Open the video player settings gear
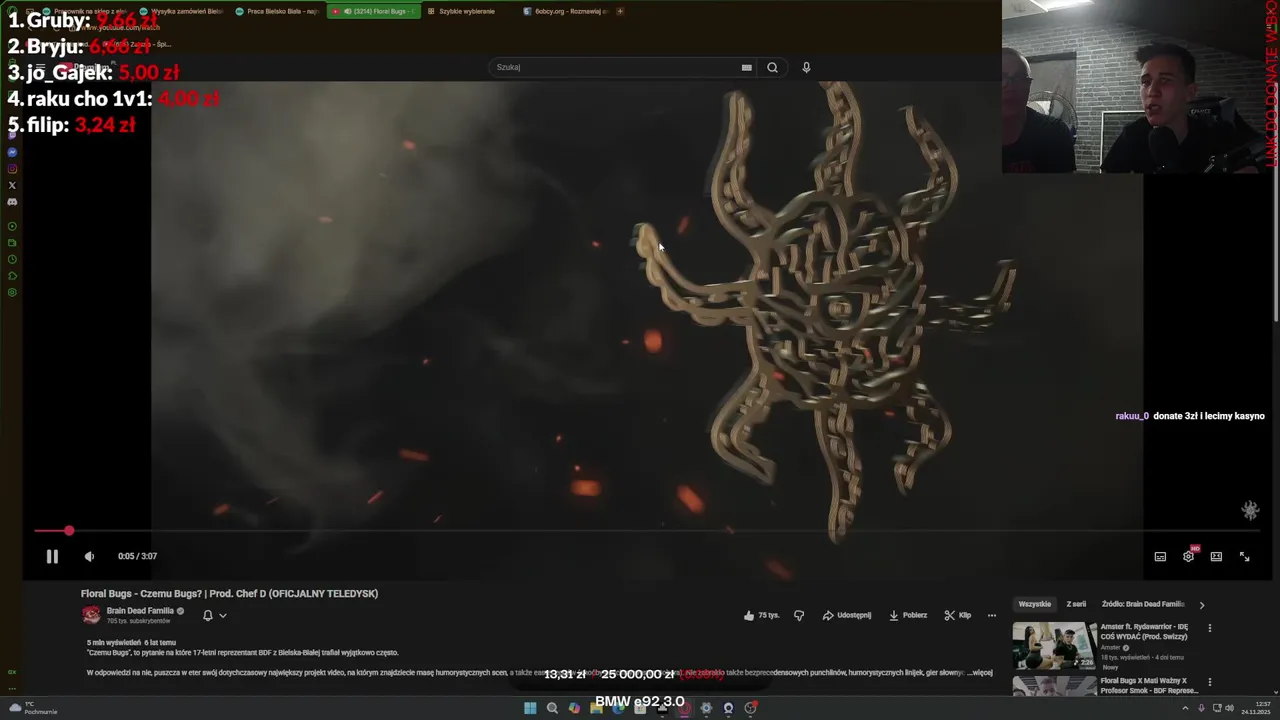1280x720 pixels. tap(1188, 556)
